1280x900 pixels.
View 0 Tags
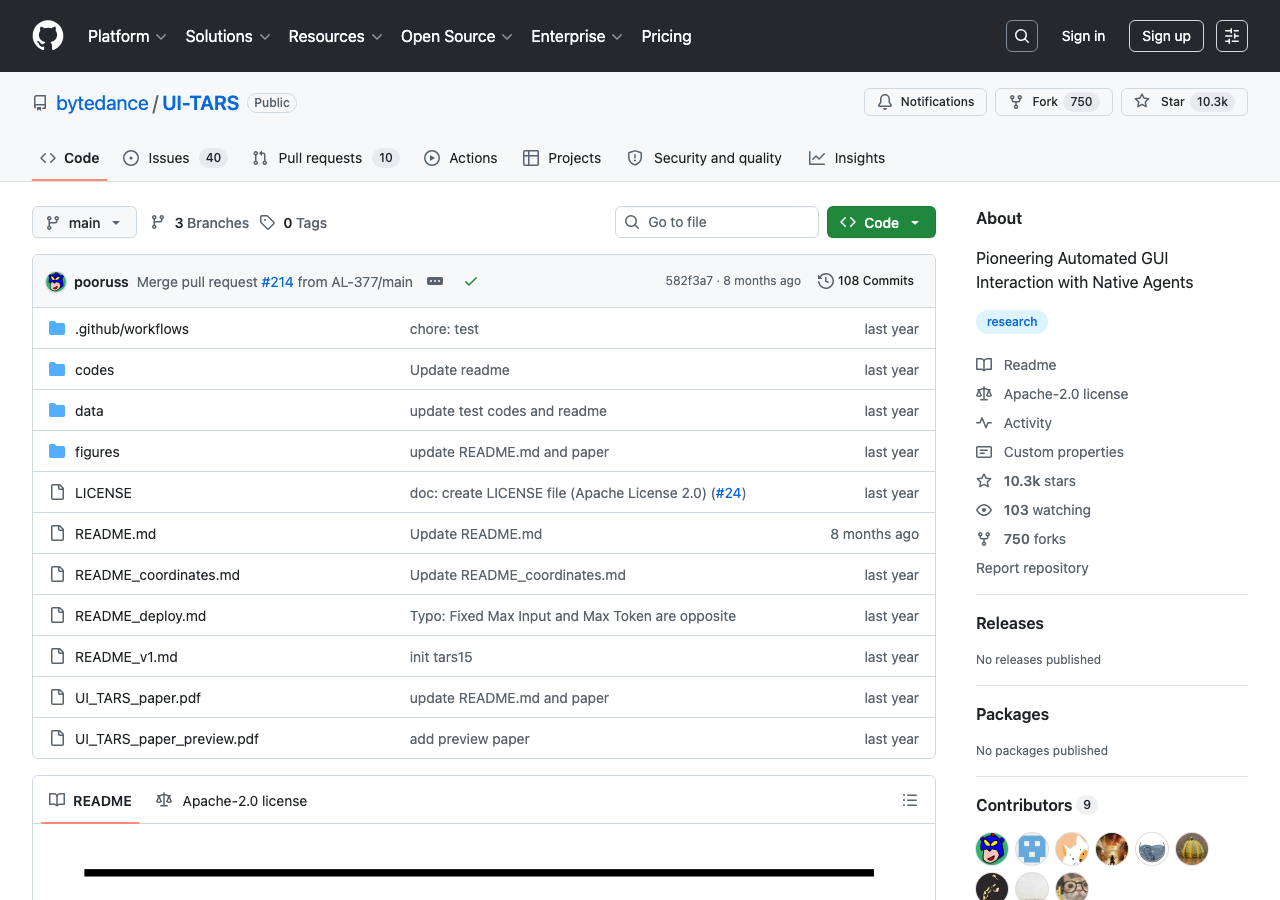[293, 223]
